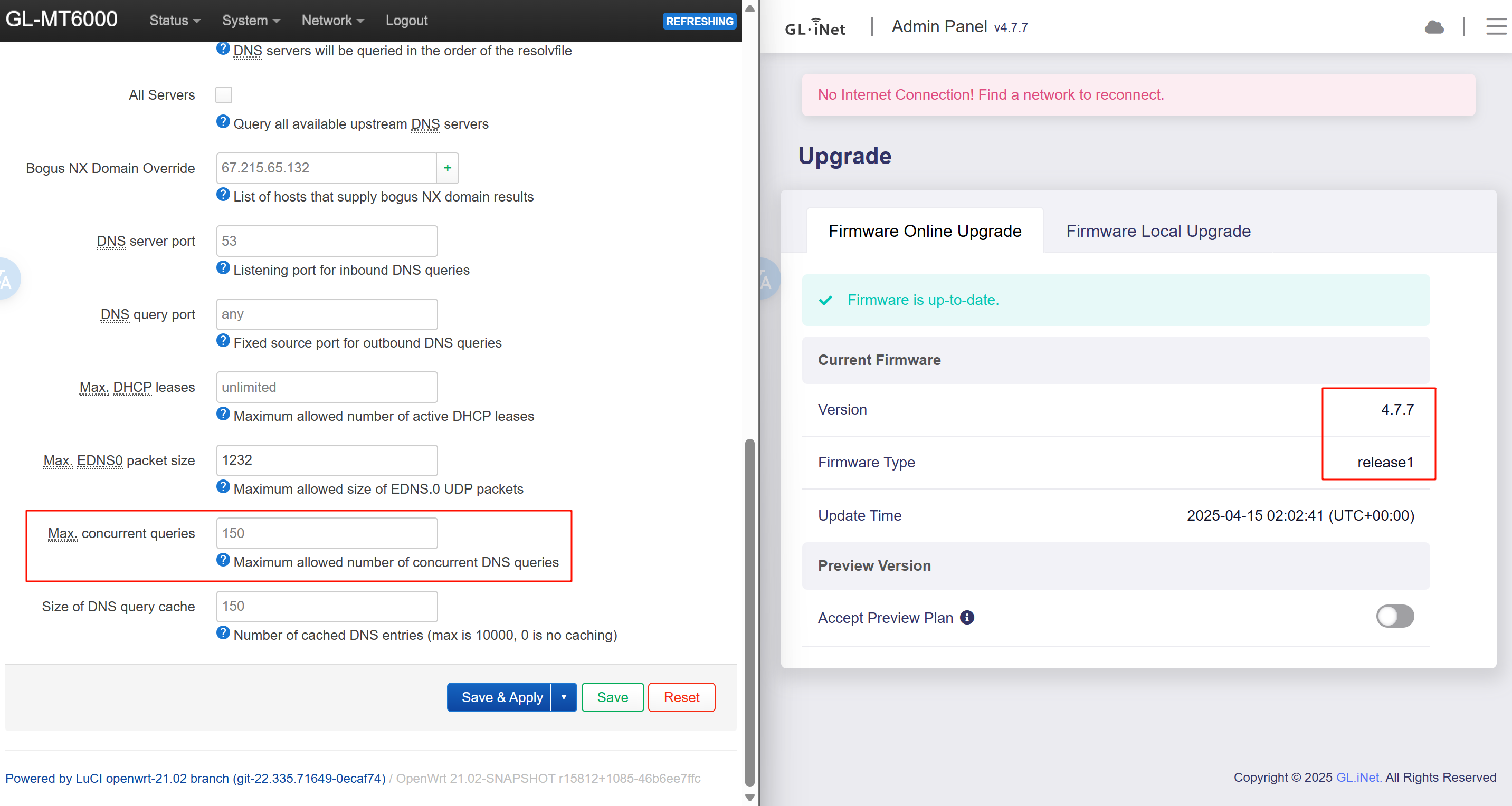
Task: Click the GL.iNet logo in the header
Action: 815,27
